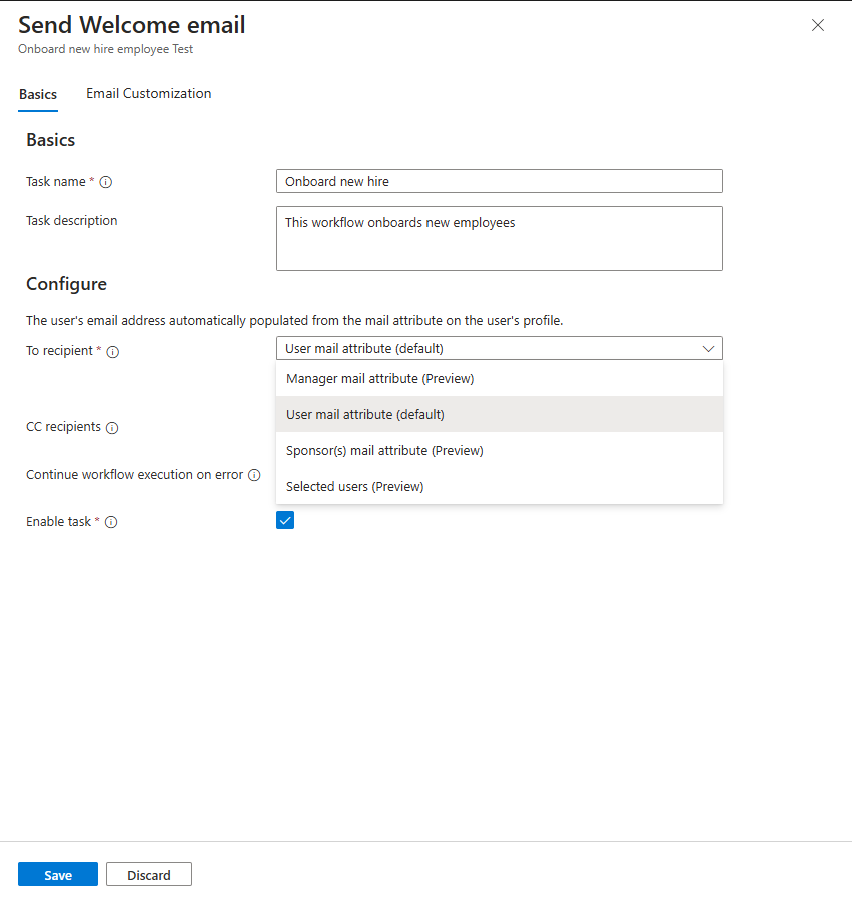The width and height of the screenshot is (852, 906).
Task: Select User mail attribute (default) option
Action: click(x=366, y=414)
